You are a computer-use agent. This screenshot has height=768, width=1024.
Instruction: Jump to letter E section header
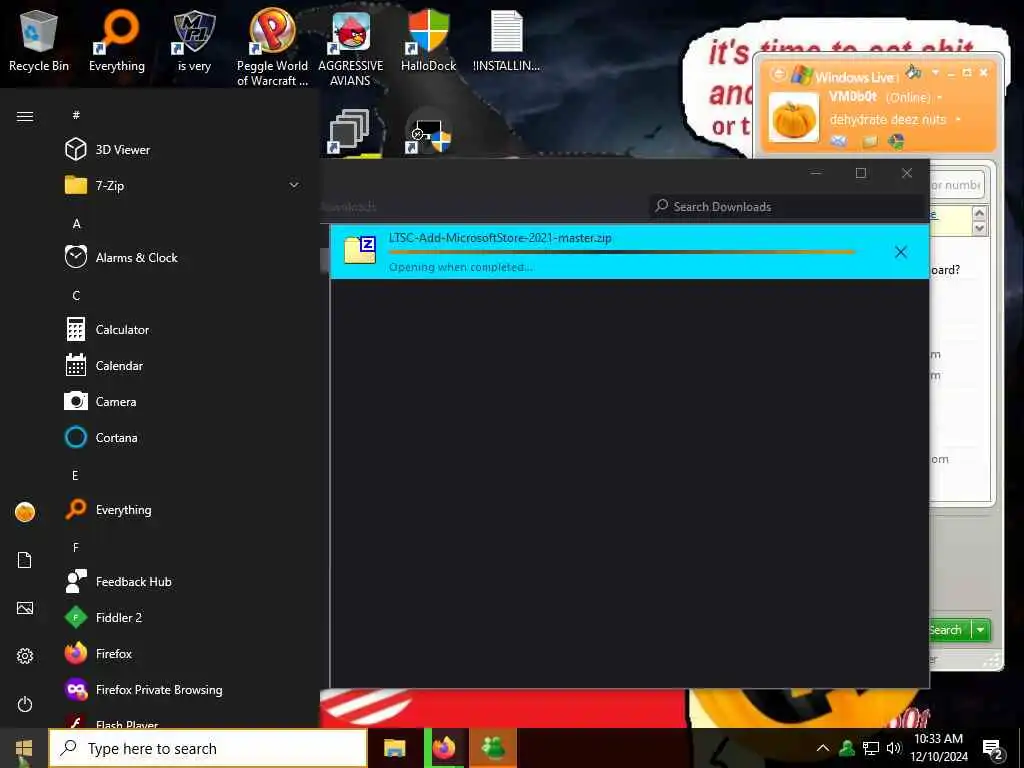point(75,475)
